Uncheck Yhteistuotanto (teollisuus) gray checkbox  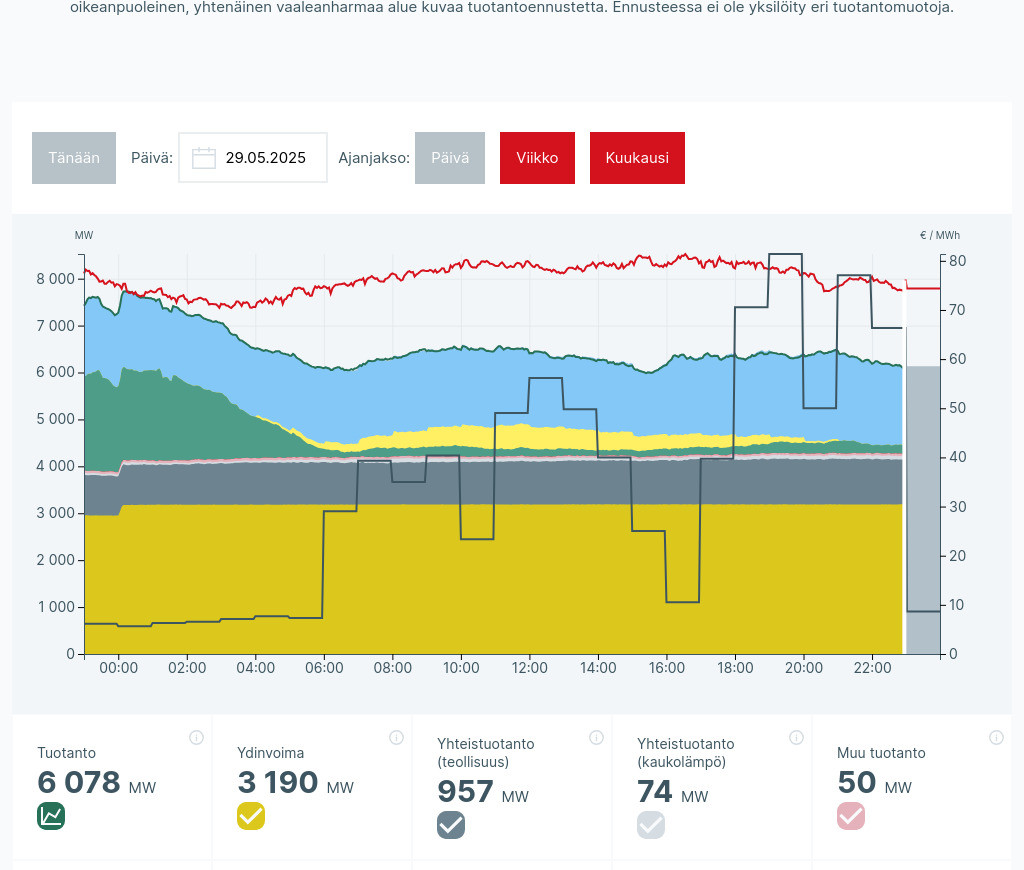[451, 825]
